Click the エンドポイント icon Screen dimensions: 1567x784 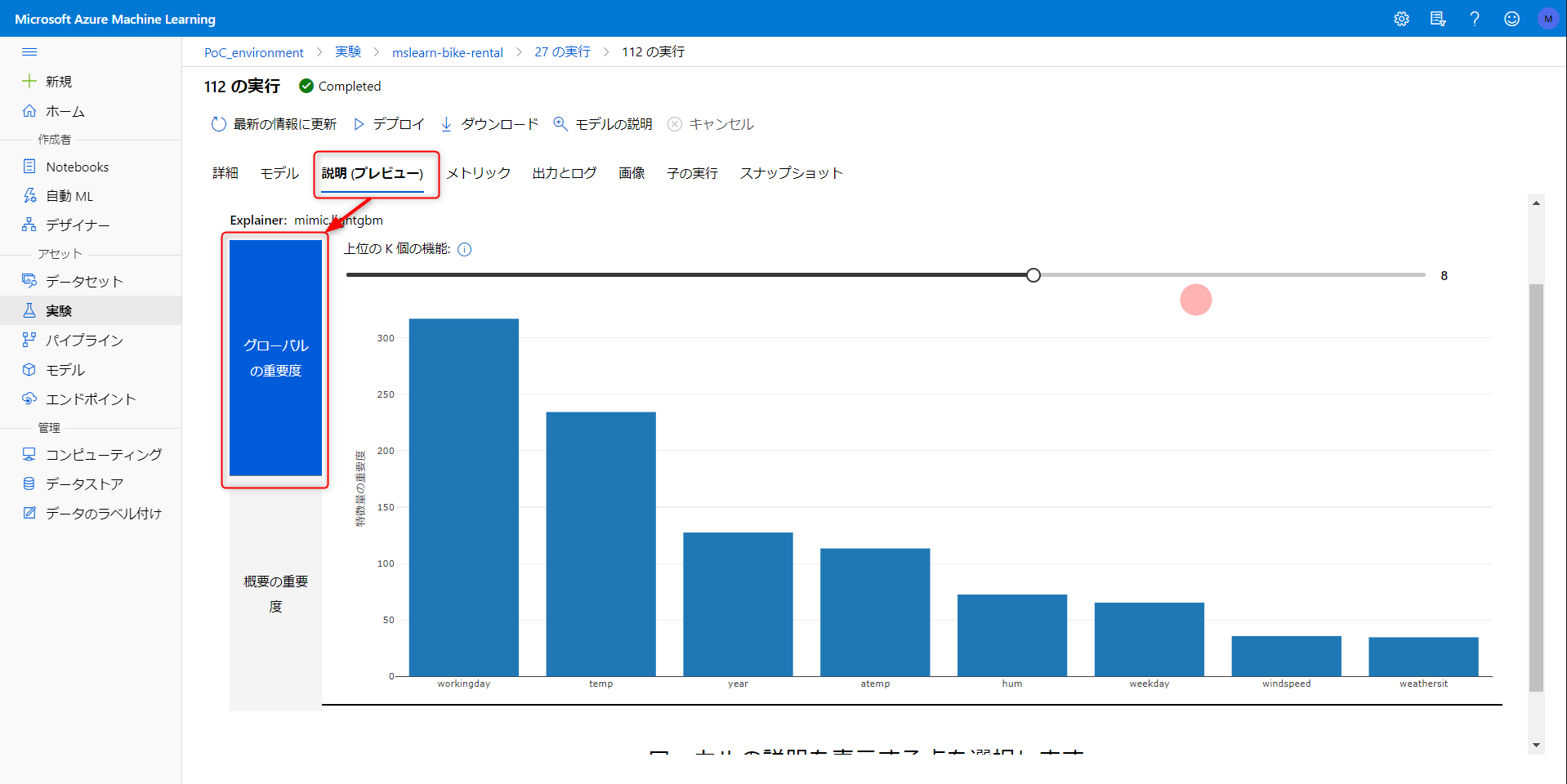point(29,399)
